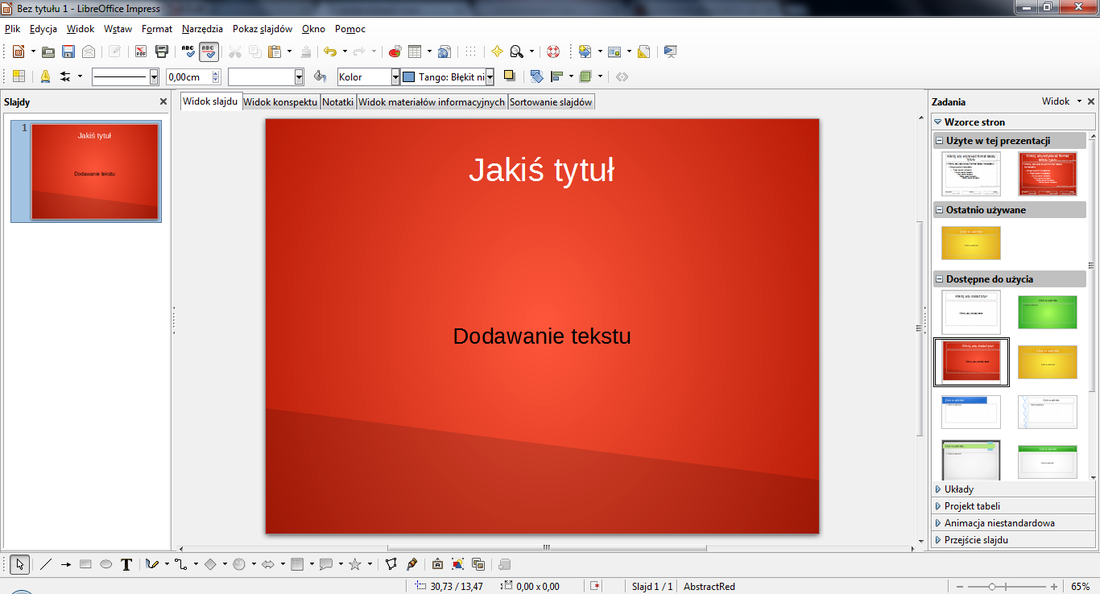This screenshot has width=1100, height=594.
Task: Expand the Układy section
Action: click(x=938, y=489)
